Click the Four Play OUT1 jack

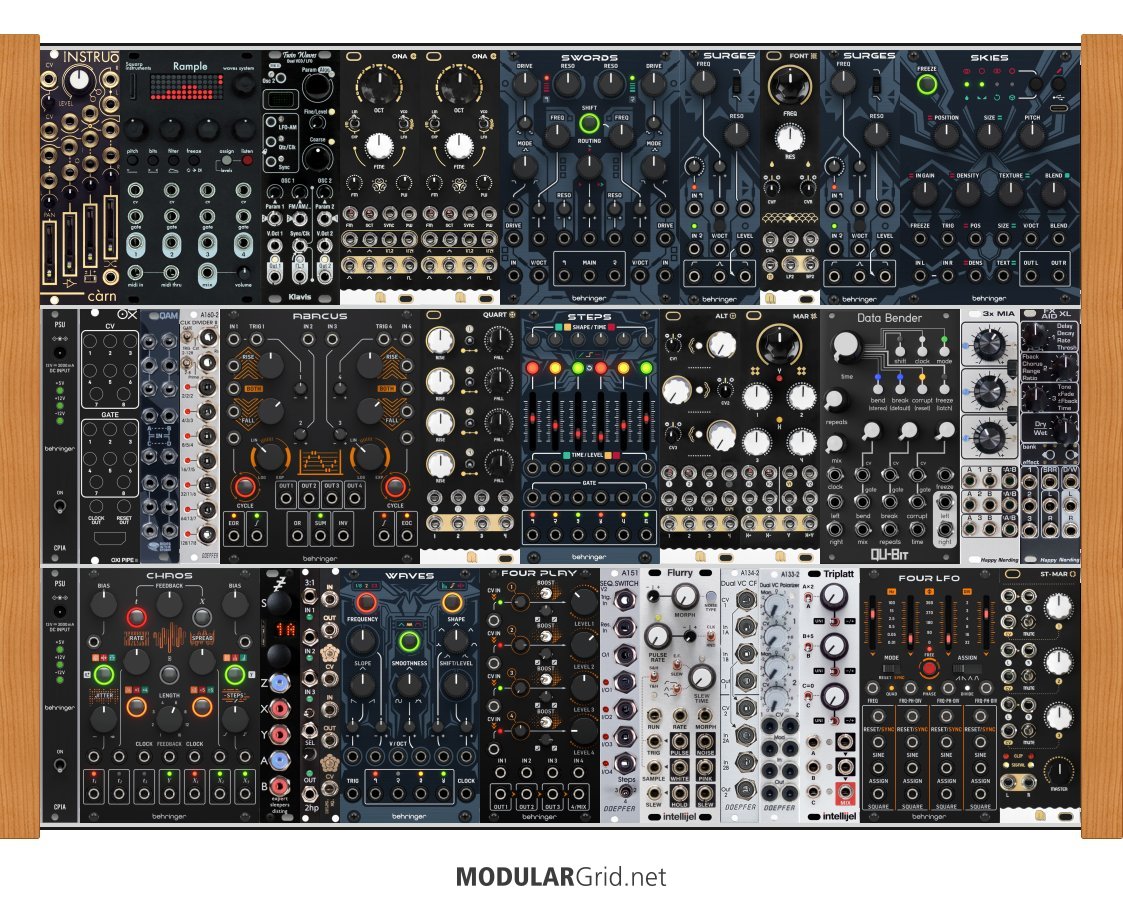(x=501, y=794)
